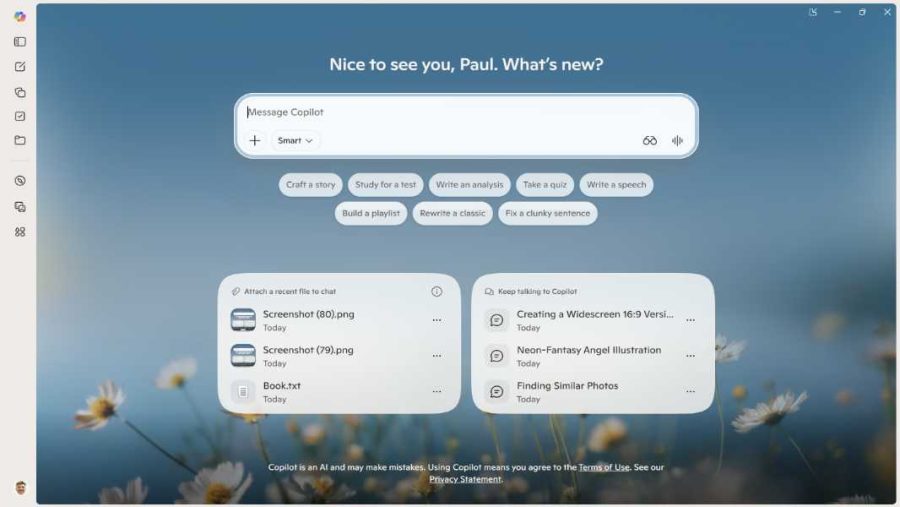
Task: Expand the Smart mode dropdown
Action: pos(295,141)
